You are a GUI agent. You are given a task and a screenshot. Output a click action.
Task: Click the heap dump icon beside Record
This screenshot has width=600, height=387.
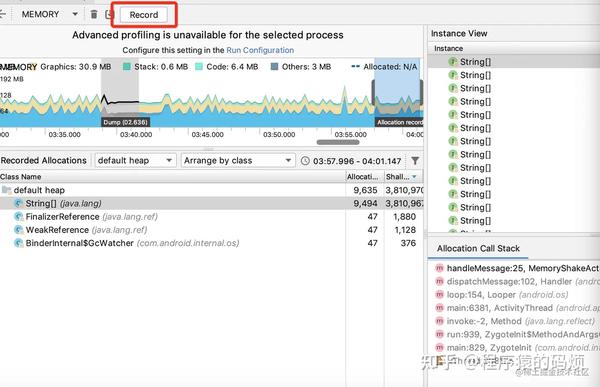pos(109,15)
